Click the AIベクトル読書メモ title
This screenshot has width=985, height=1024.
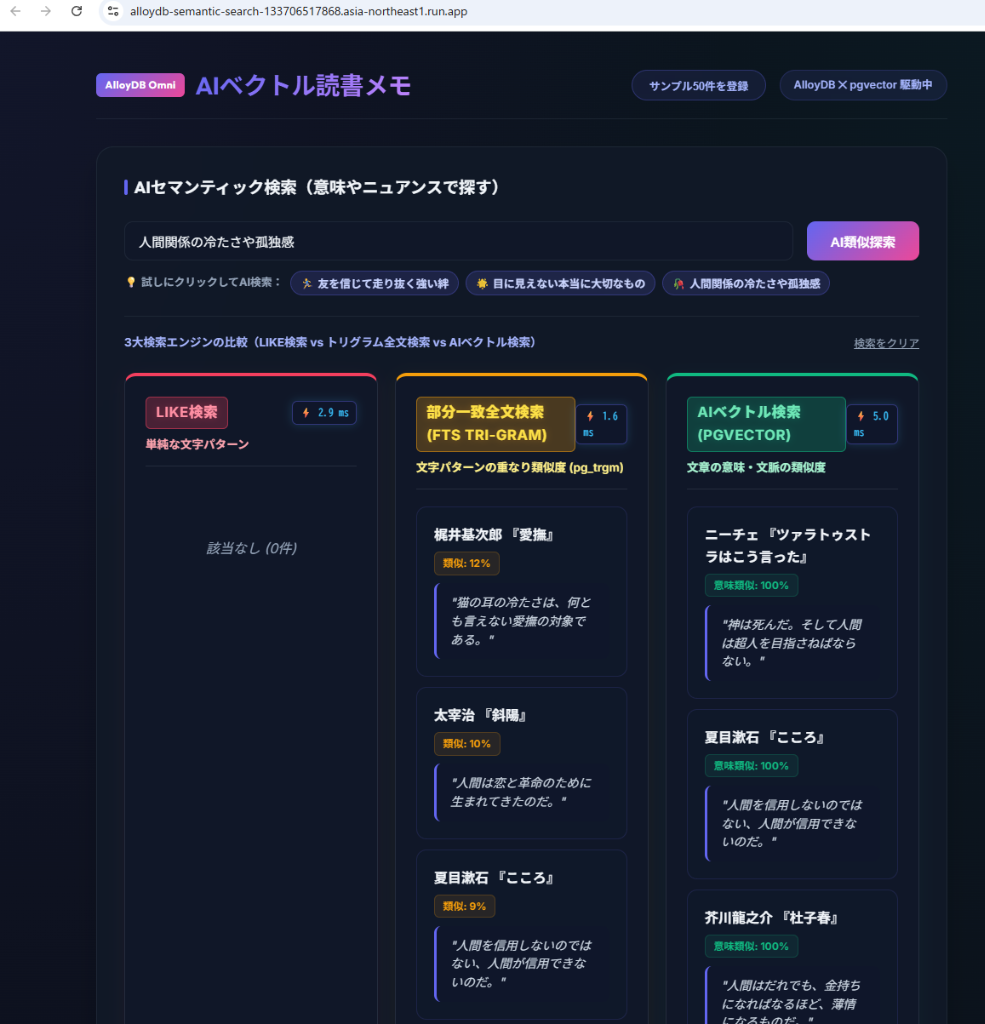tap(303, 86)
